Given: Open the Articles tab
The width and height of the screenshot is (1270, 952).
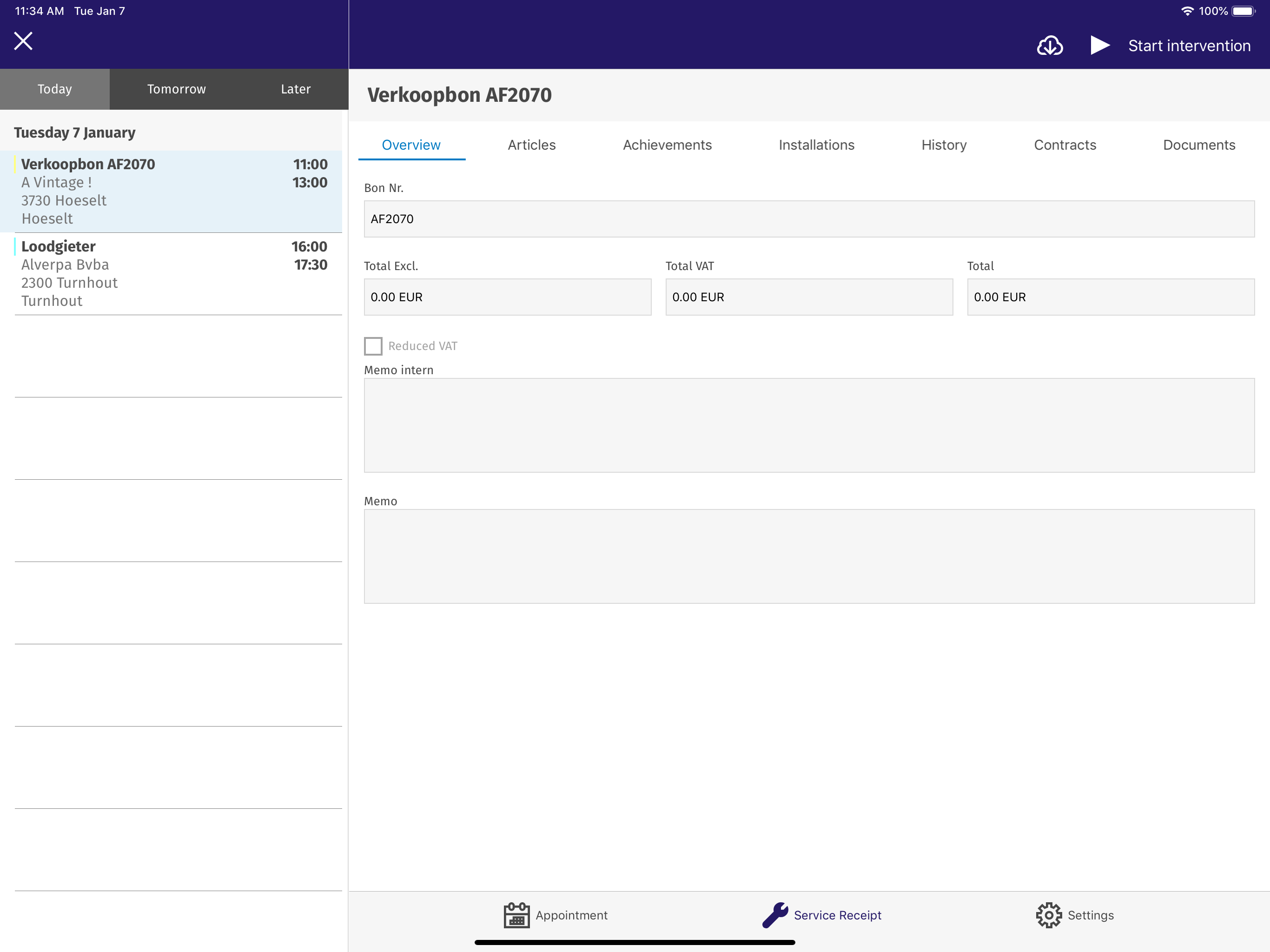Looking at the screenshot, I should click(532, 145).
